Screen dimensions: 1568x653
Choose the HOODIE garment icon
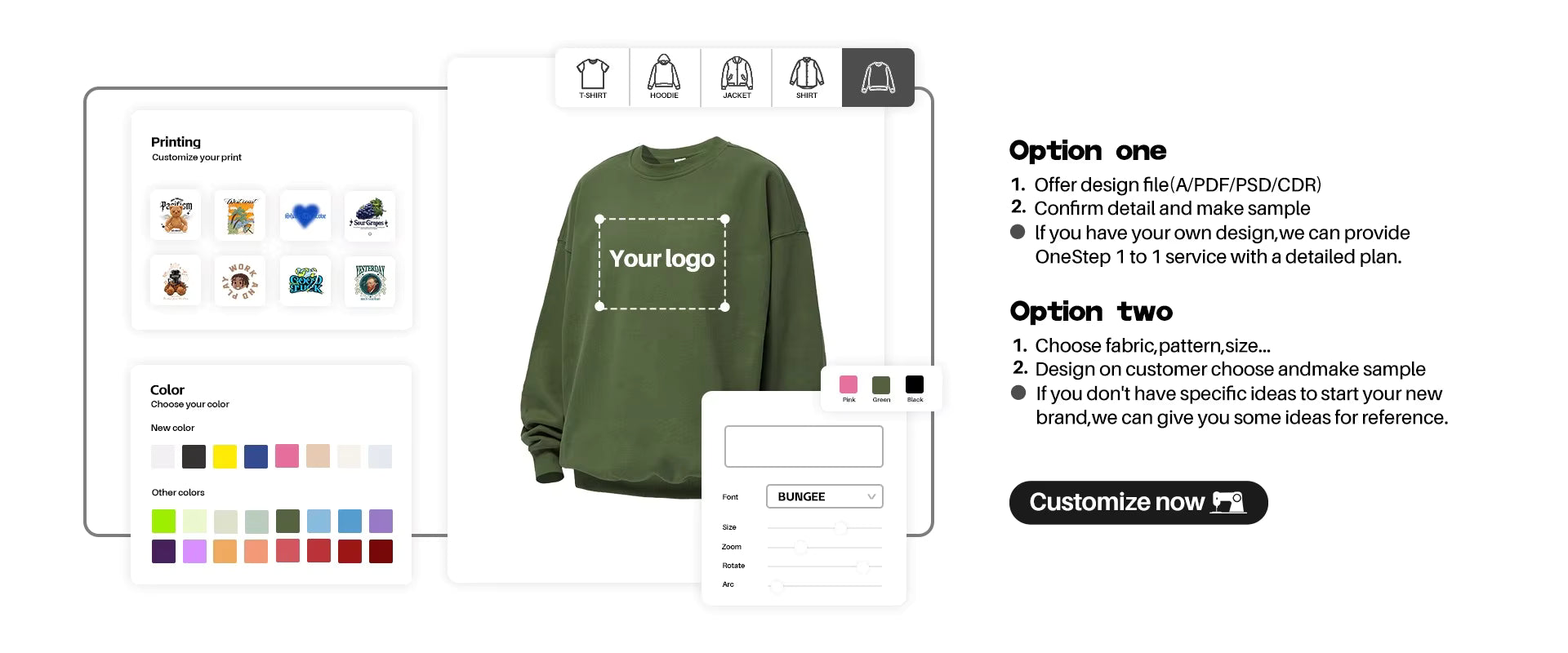[664, 78]
